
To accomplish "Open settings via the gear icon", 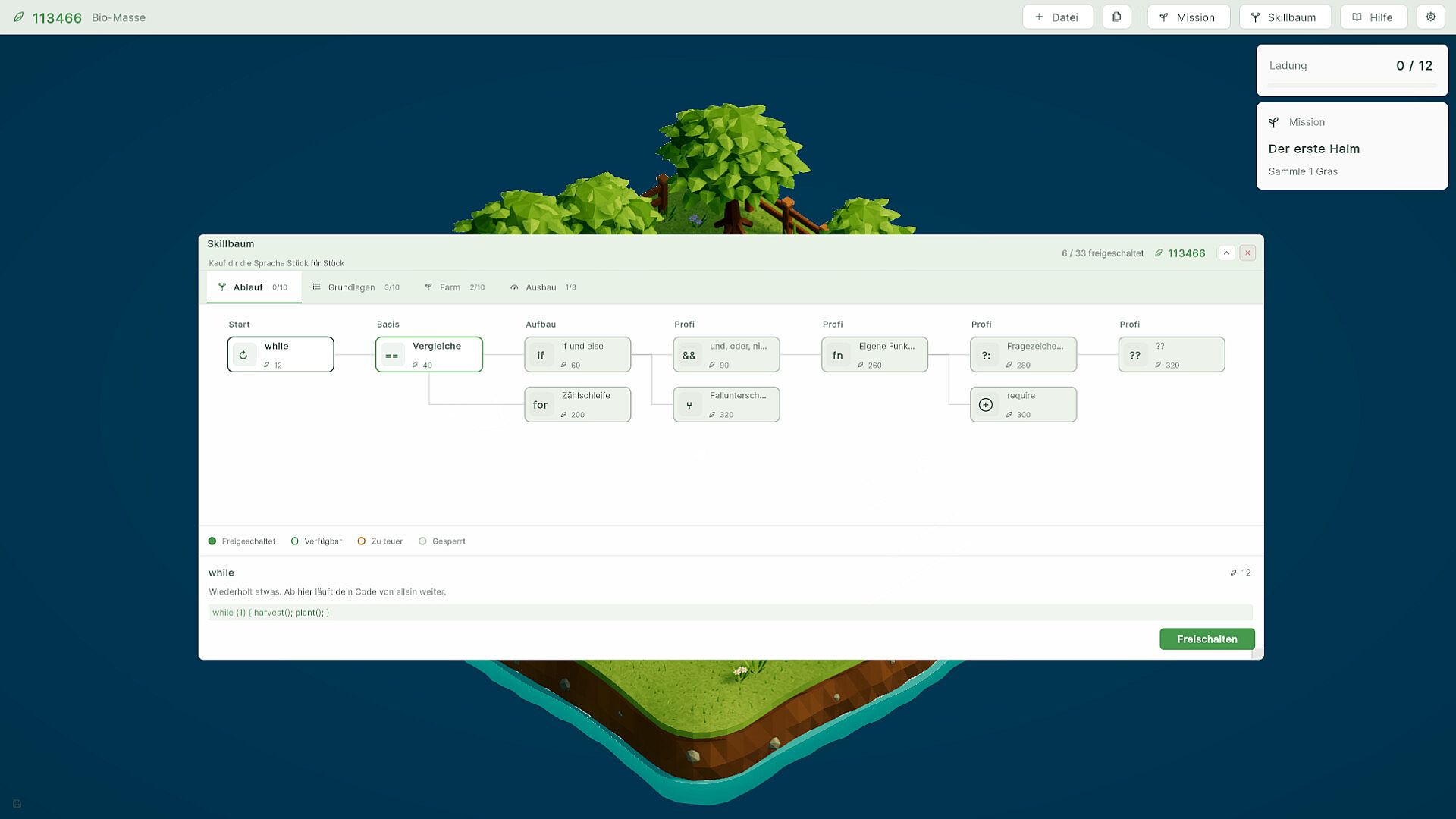I will [x=1430, y=17].
